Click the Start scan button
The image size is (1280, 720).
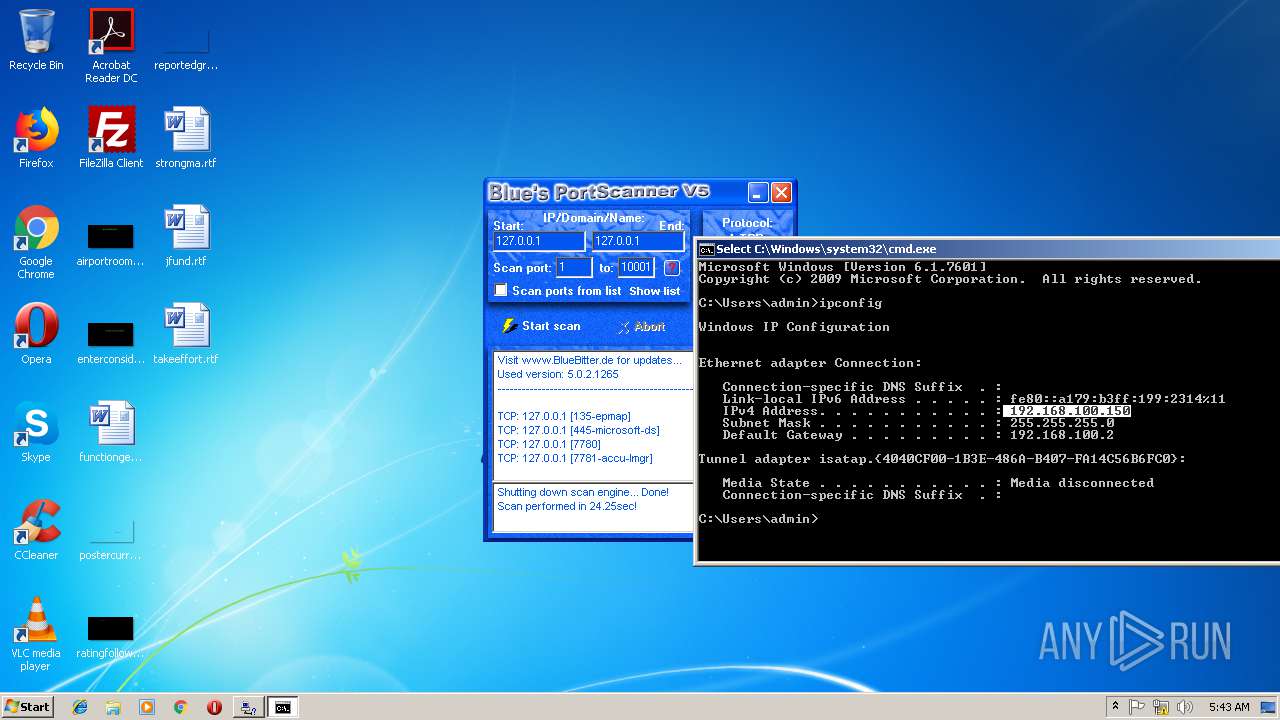click(541, 326)
